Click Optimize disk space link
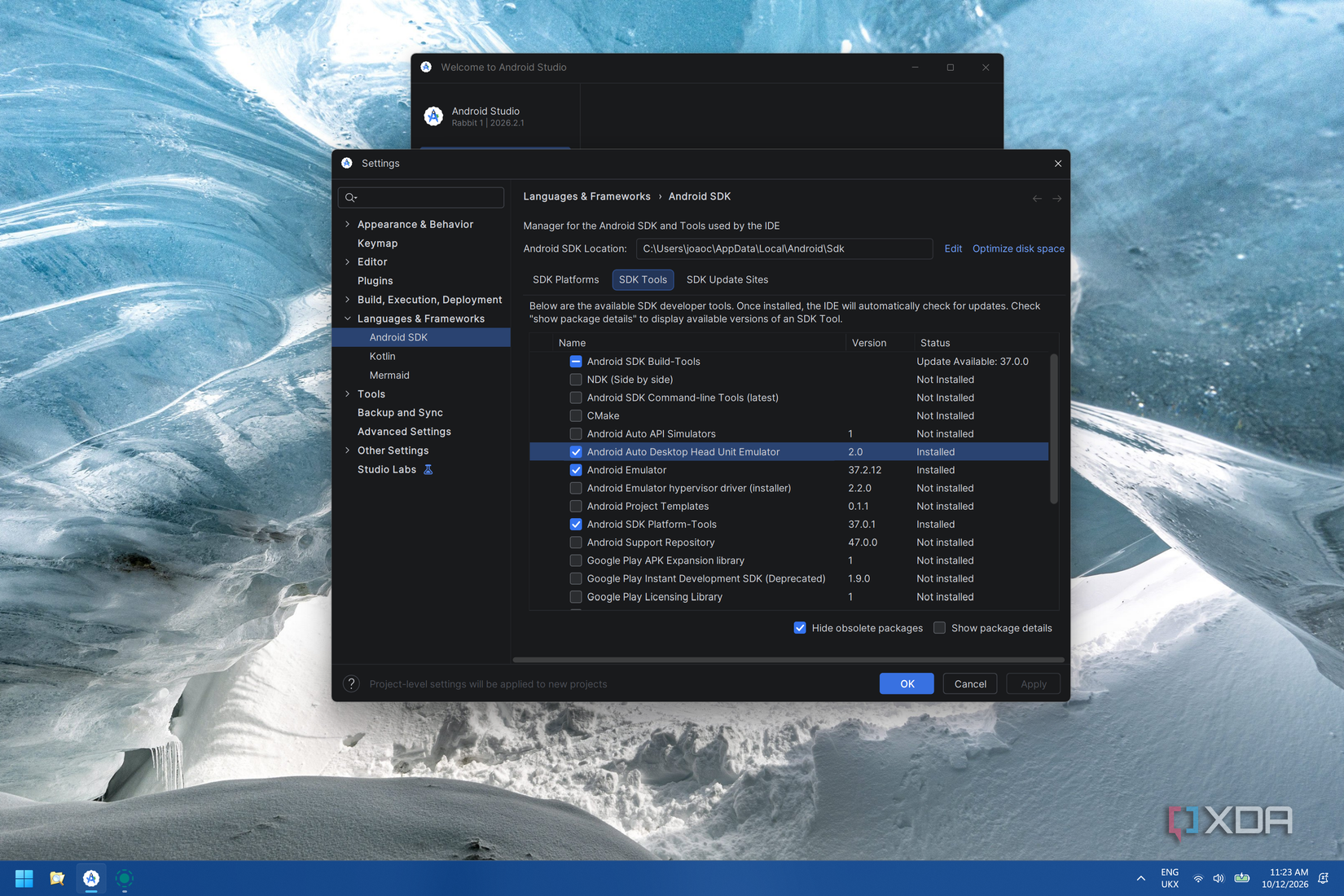Viewport: 1344px width, 896px height. pyautogui.click(x=1018, y=249)
